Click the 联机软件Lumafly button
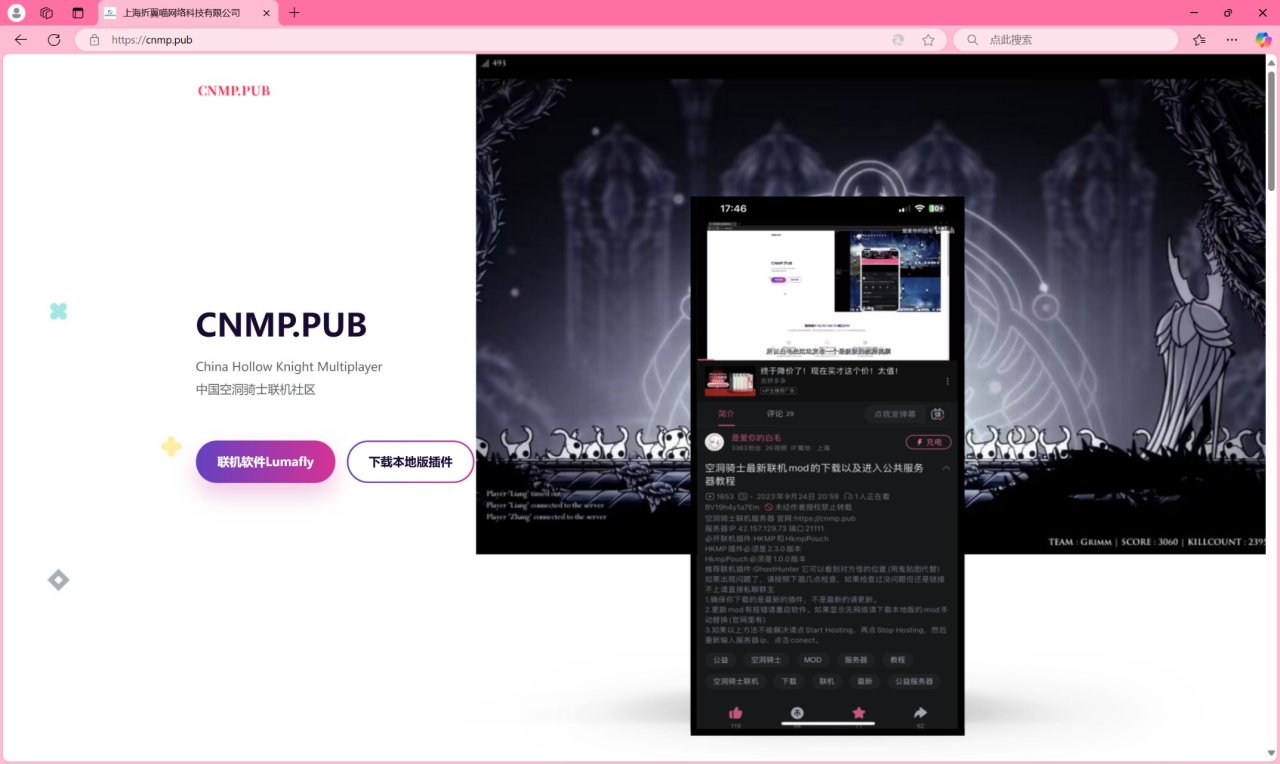 265,462
